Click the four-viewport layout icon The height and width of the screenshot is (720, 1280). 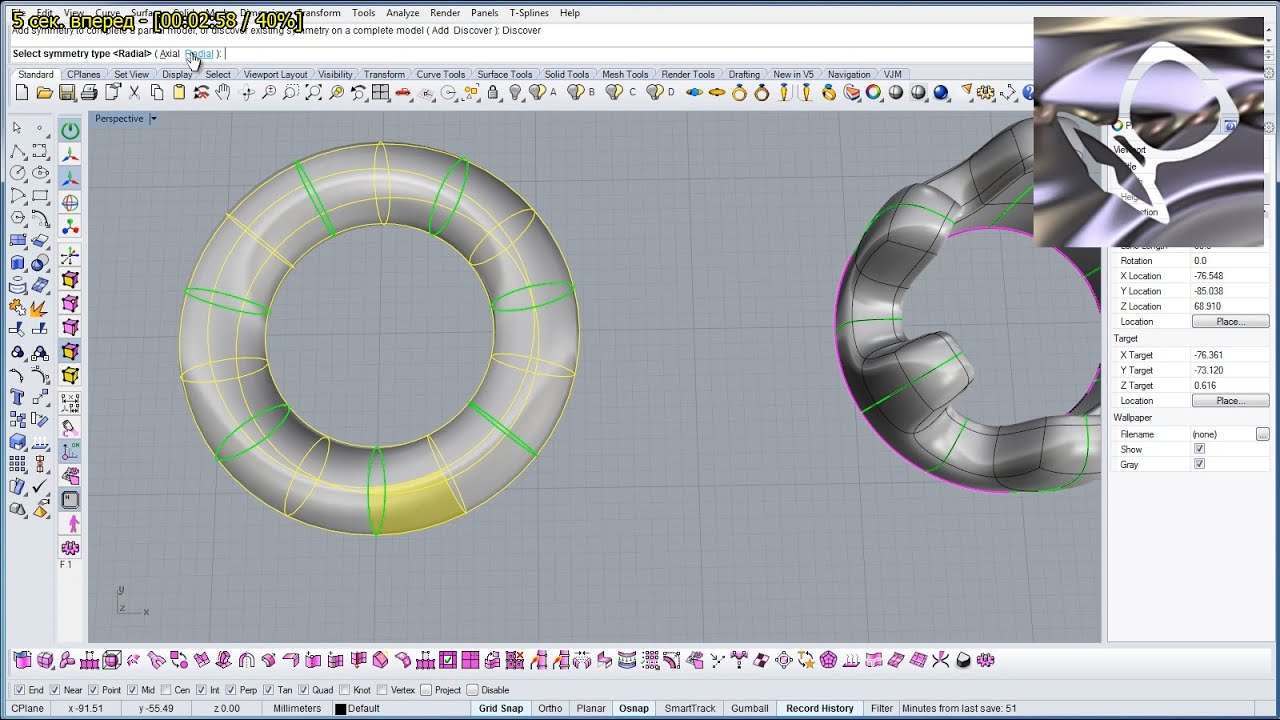pyautogui.click(x=380, y=93)
